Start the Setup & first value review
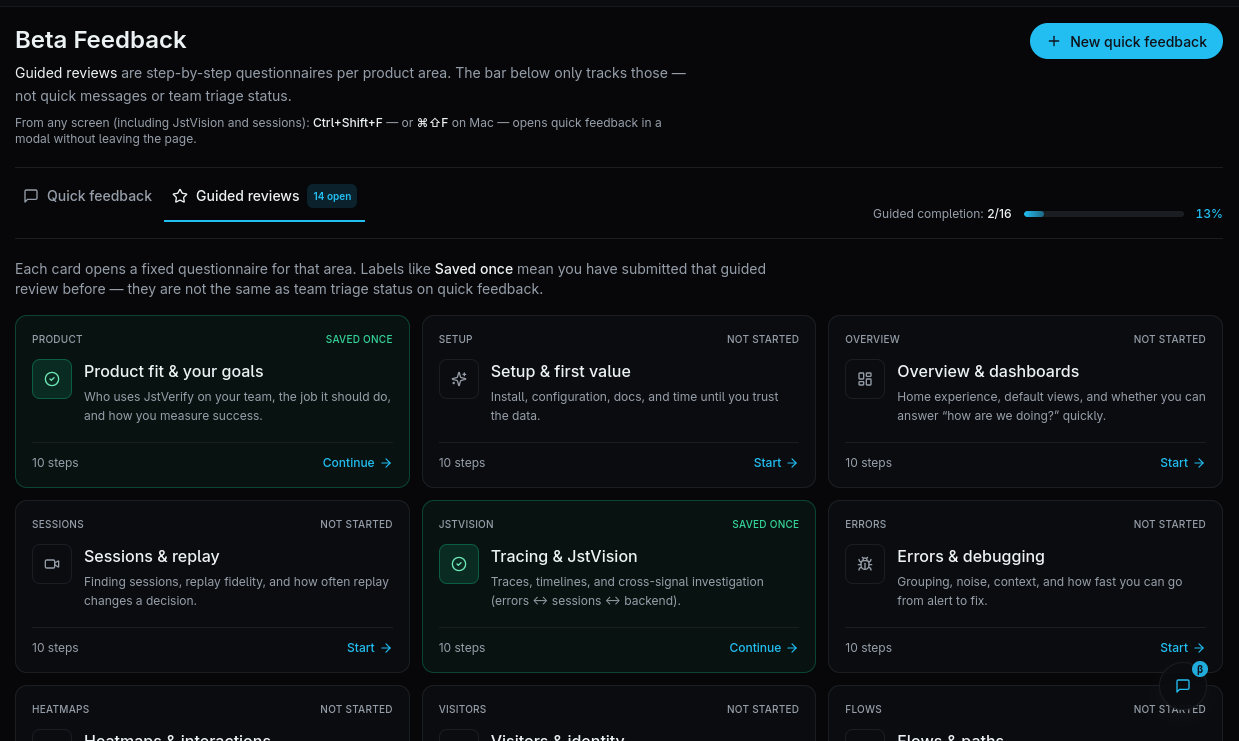Screen dimensions: 1239x741 [x=776, y=463]
